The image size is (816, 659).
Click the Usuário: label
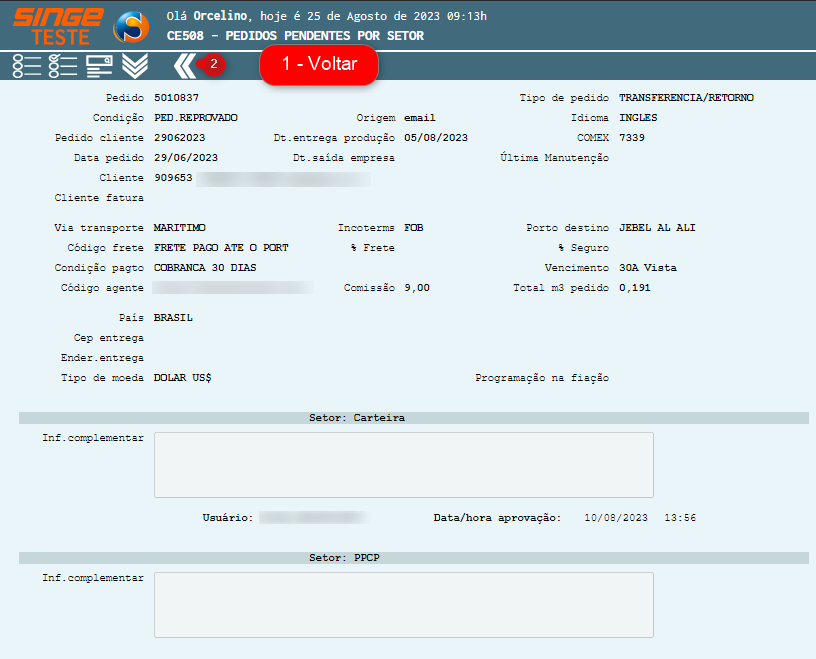[x=228, y=518]
